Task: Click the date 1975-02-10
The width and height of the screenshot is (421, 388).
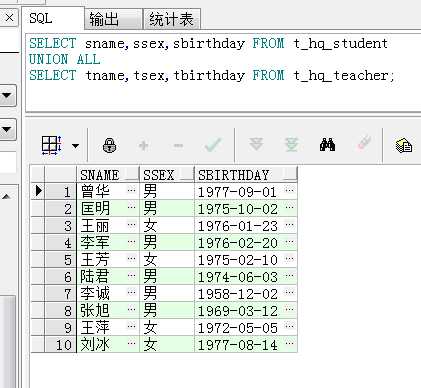Action: pos(237,260)
